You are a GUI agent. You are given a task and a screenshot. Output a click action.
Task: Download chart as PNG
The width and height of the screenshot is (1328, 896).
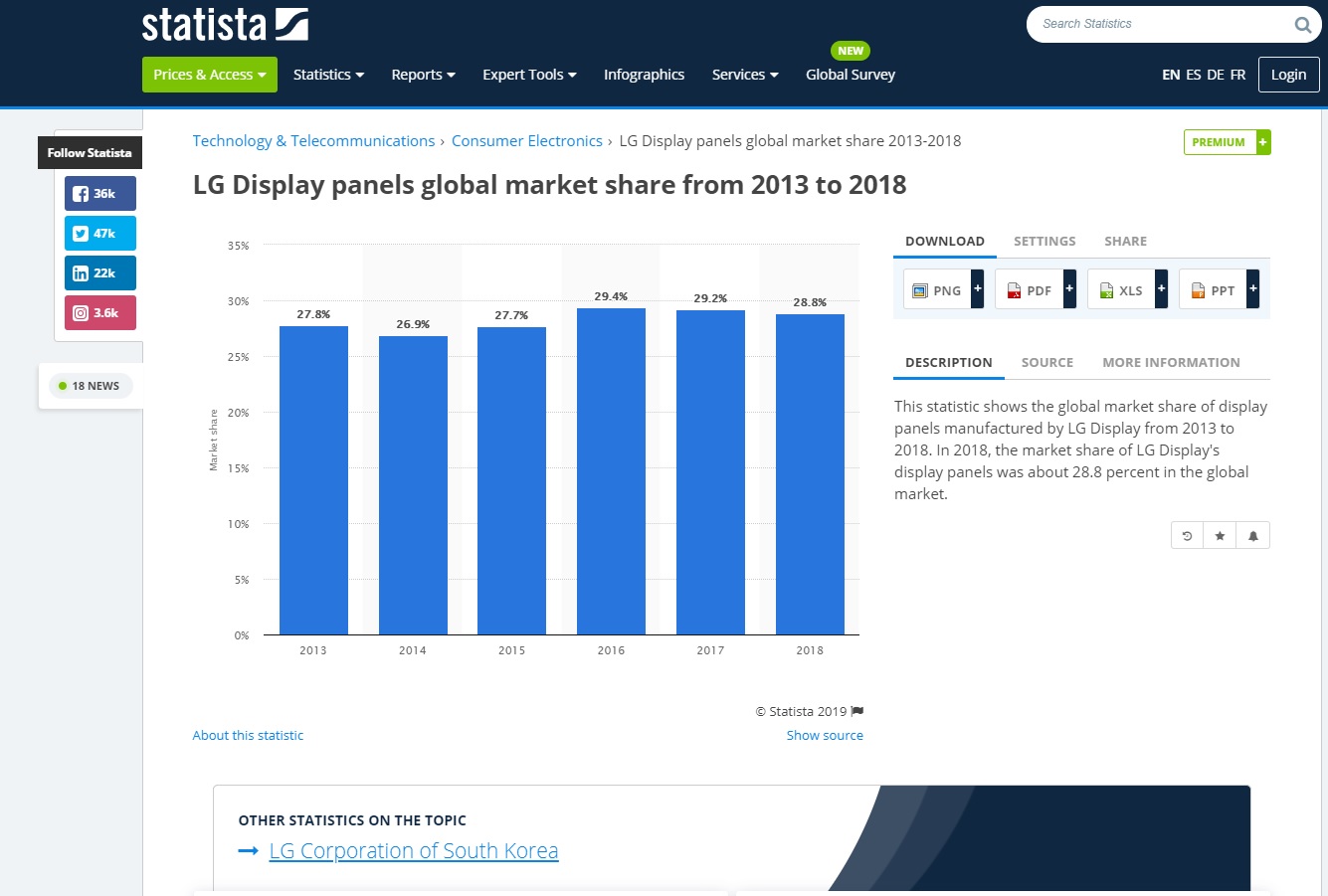coord(937,290)
